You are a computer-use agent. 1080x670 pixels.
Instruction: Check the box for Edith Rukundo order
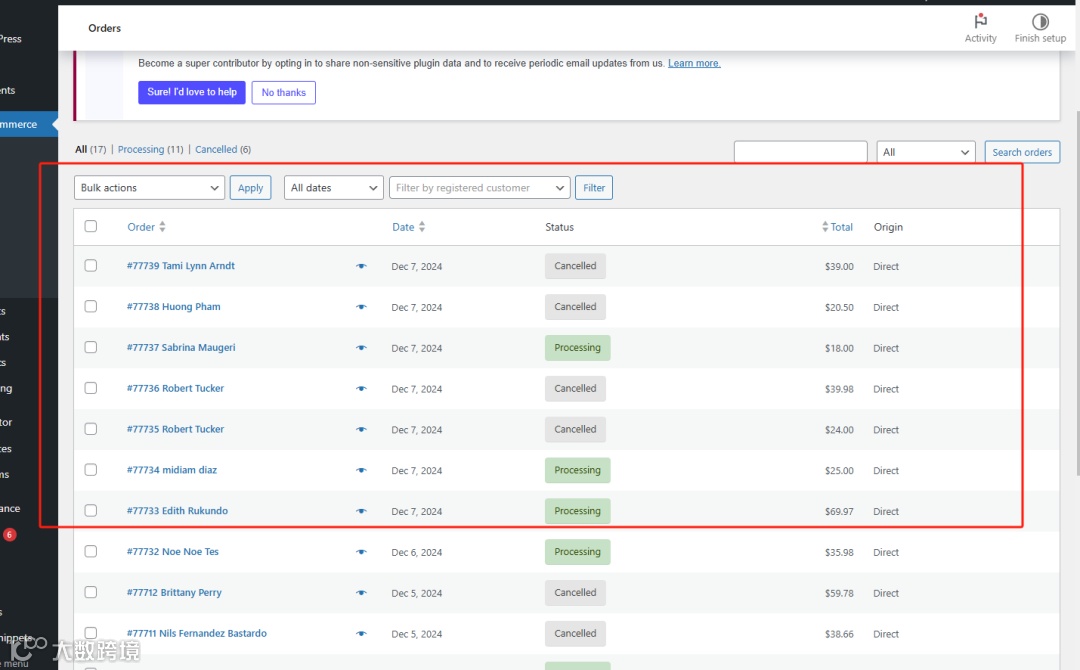(x=91, y=510)
